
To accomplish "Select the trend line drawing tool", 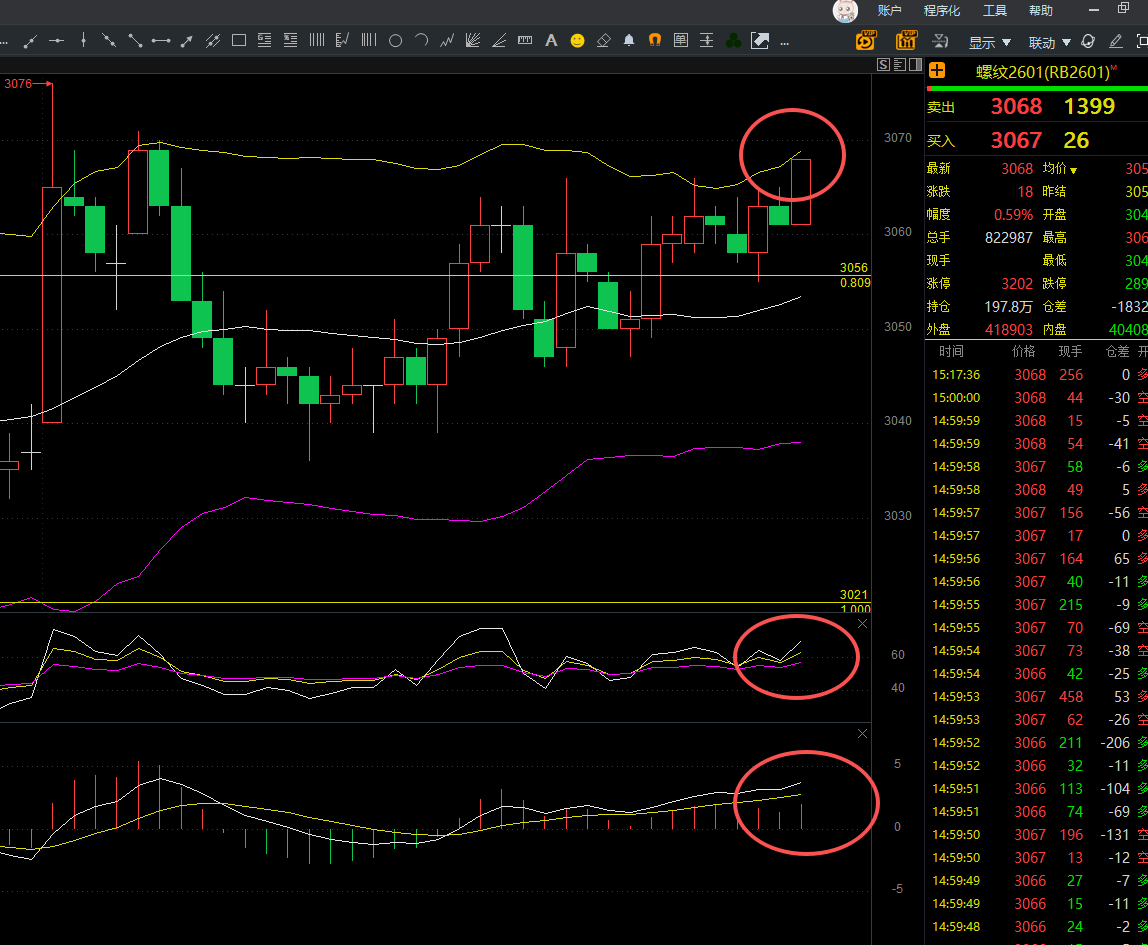I will pos(30,42).
